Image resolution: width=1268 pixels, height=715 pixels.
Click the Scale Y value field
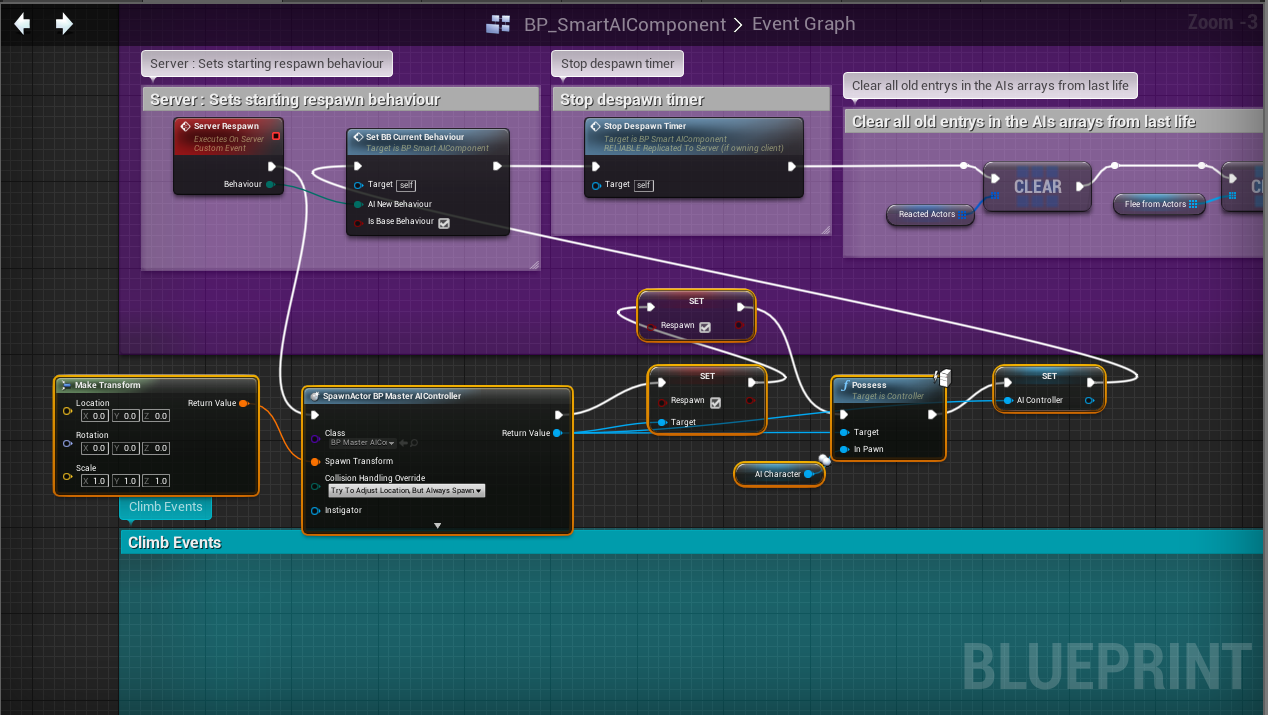pos(125,481)
